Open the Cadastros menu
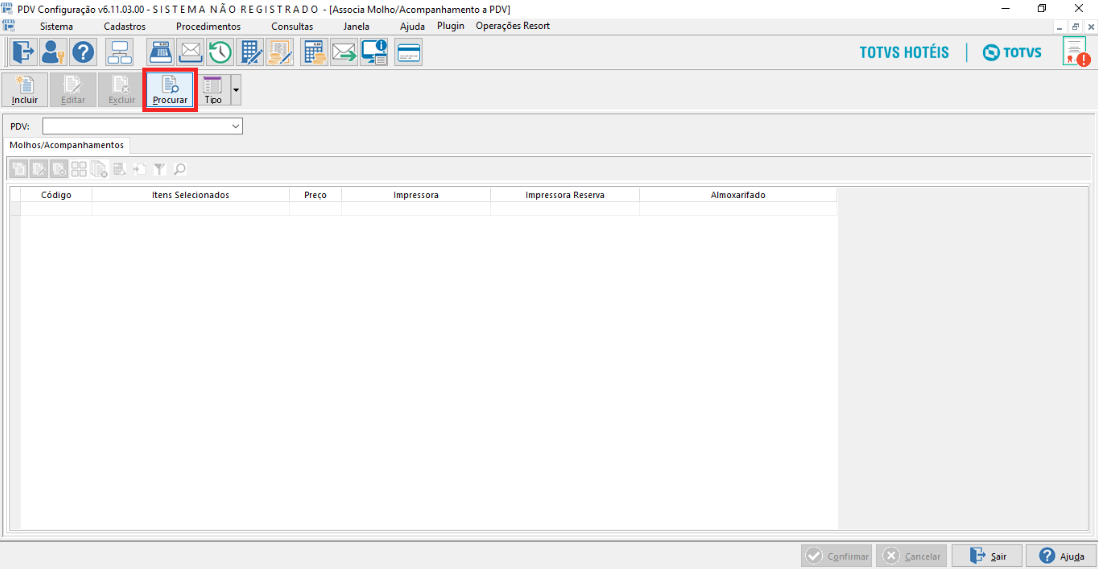This screenshot has width=1098, height=569. [x=125, y=26]
